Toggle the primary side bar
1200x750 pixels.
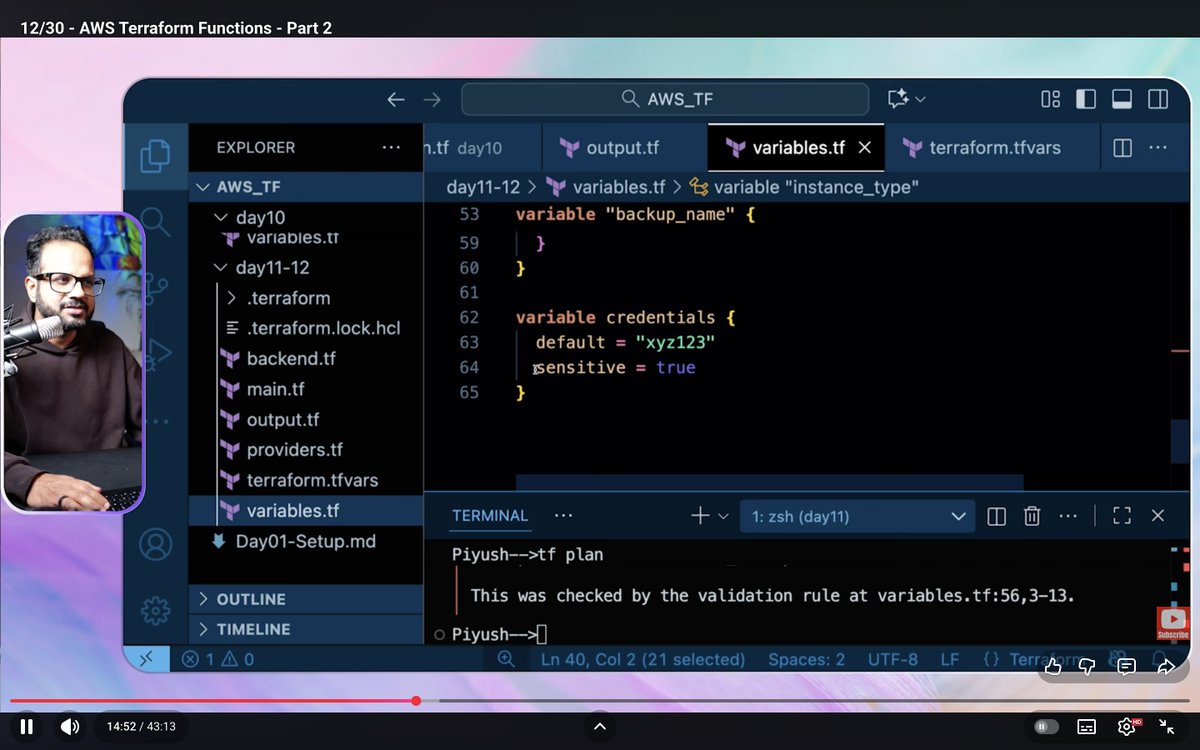click(x=1086, y=99)
